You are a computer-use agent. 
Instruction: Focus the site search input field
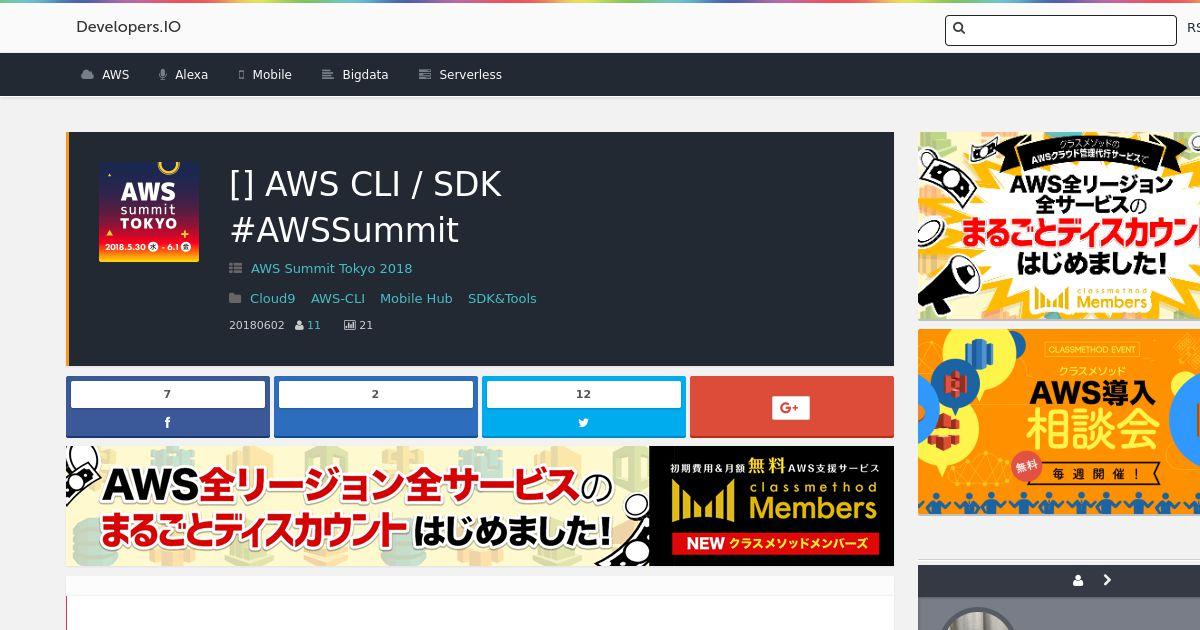click(x=1060, y=30)
